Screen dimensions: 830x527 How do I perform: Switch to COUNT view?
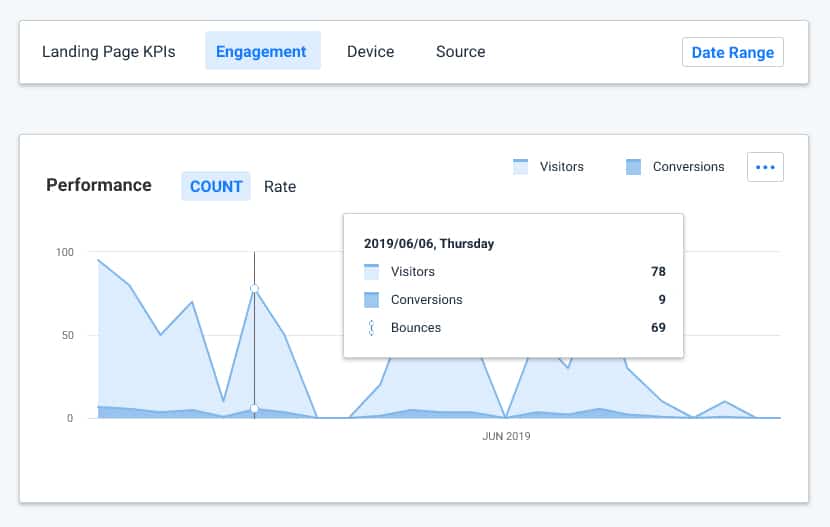point(216,186)
